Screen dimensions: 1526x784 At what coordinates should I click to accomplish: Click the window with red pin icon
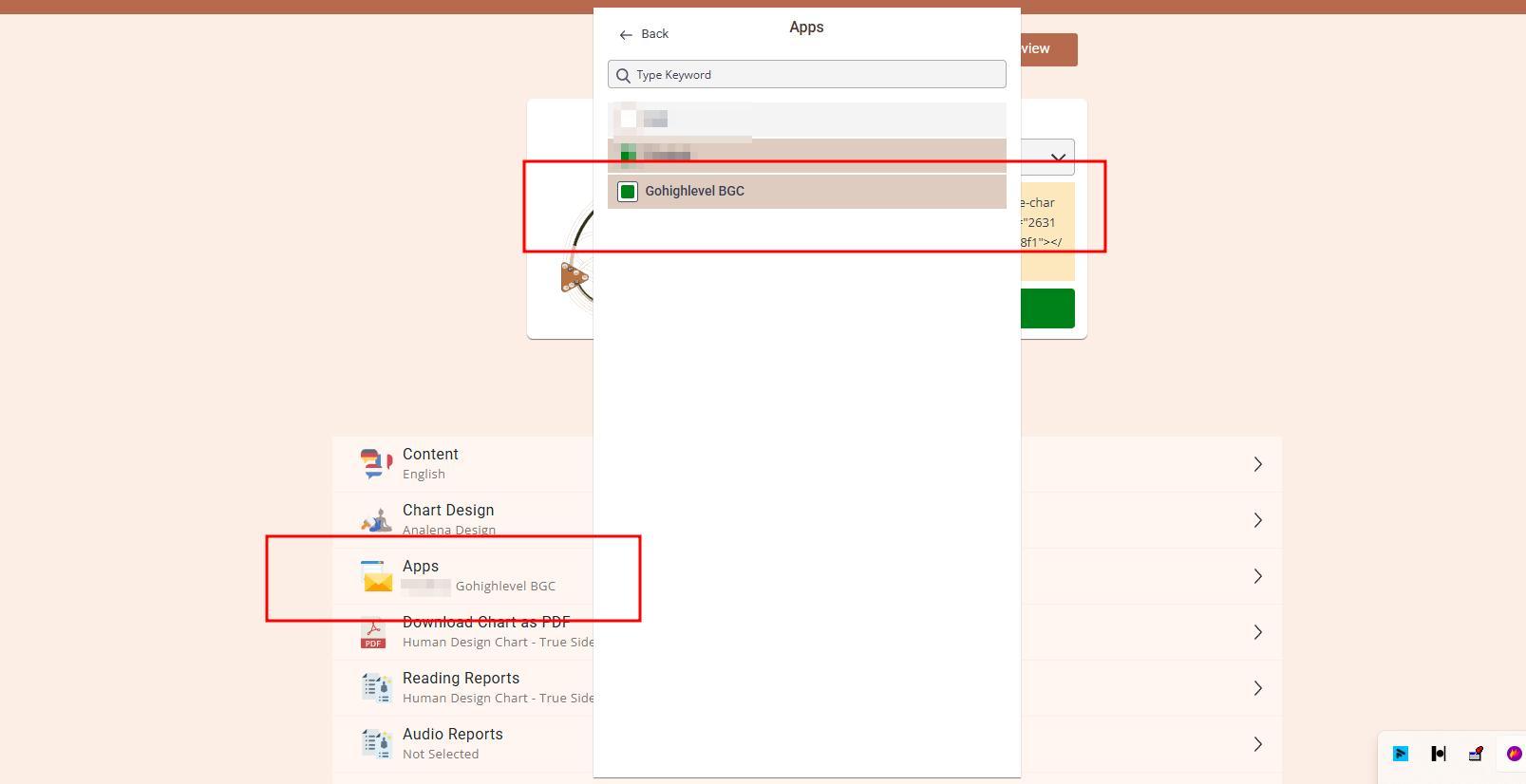pos(1476,754)
